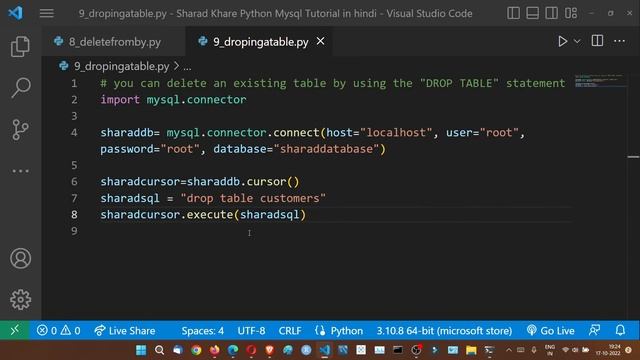Toggle the primary side bar

click(x=513, y=13)
